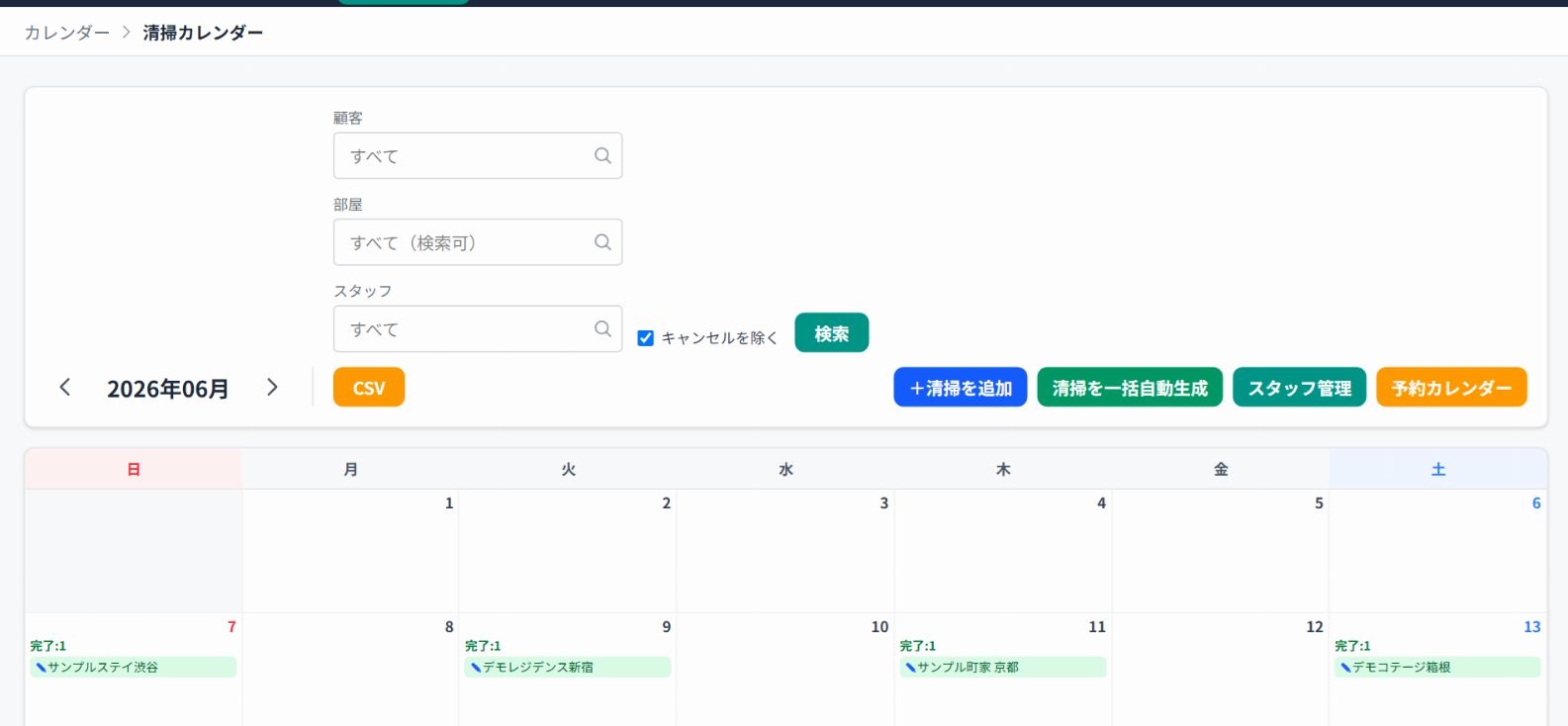Screen dimensions: 1568x726
Task: Click pencil icon on サンプル町家 京都 event
Action: [910, 668]
